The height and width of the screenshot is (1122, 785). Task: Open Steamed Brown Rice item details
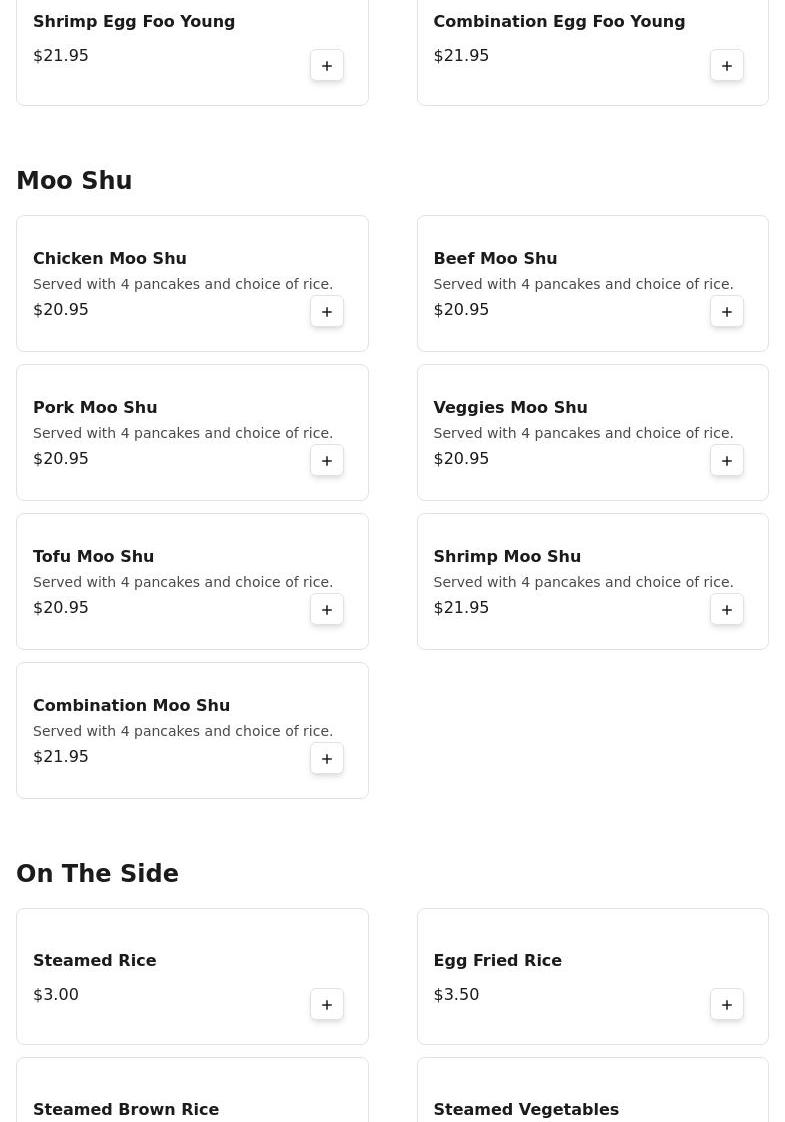click(x=126, y=1109)
